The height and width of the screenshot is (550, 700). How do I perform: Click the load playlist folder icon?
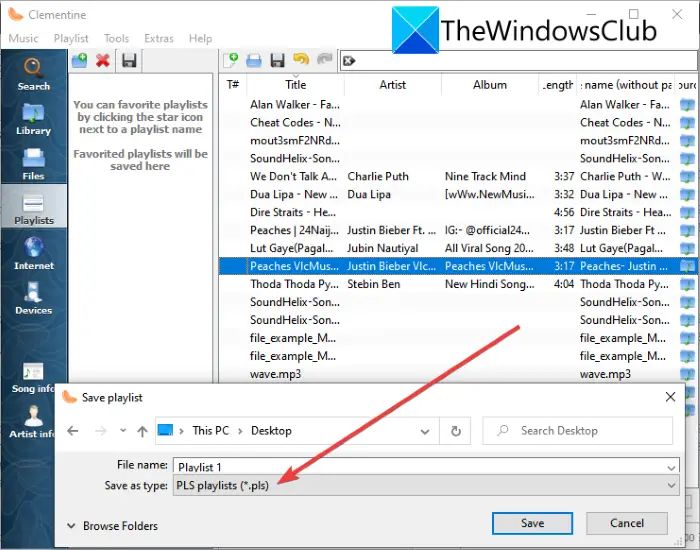coord(254,60)
